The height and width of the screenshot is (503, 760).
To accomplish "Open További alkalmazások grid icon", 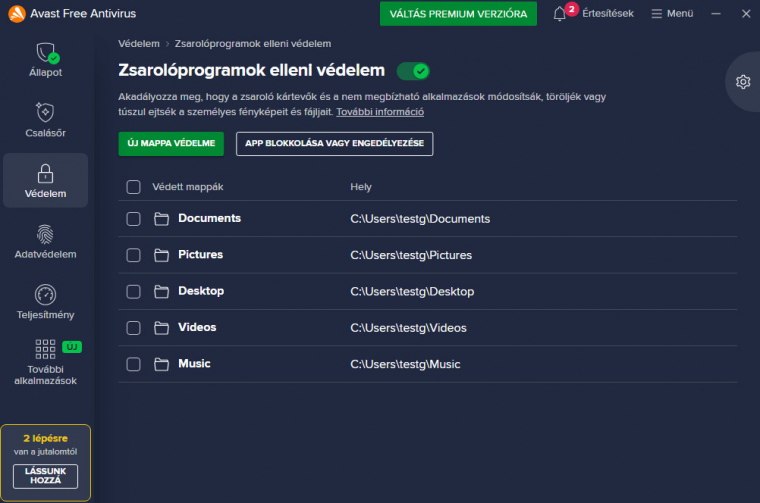I will point(45,349).
